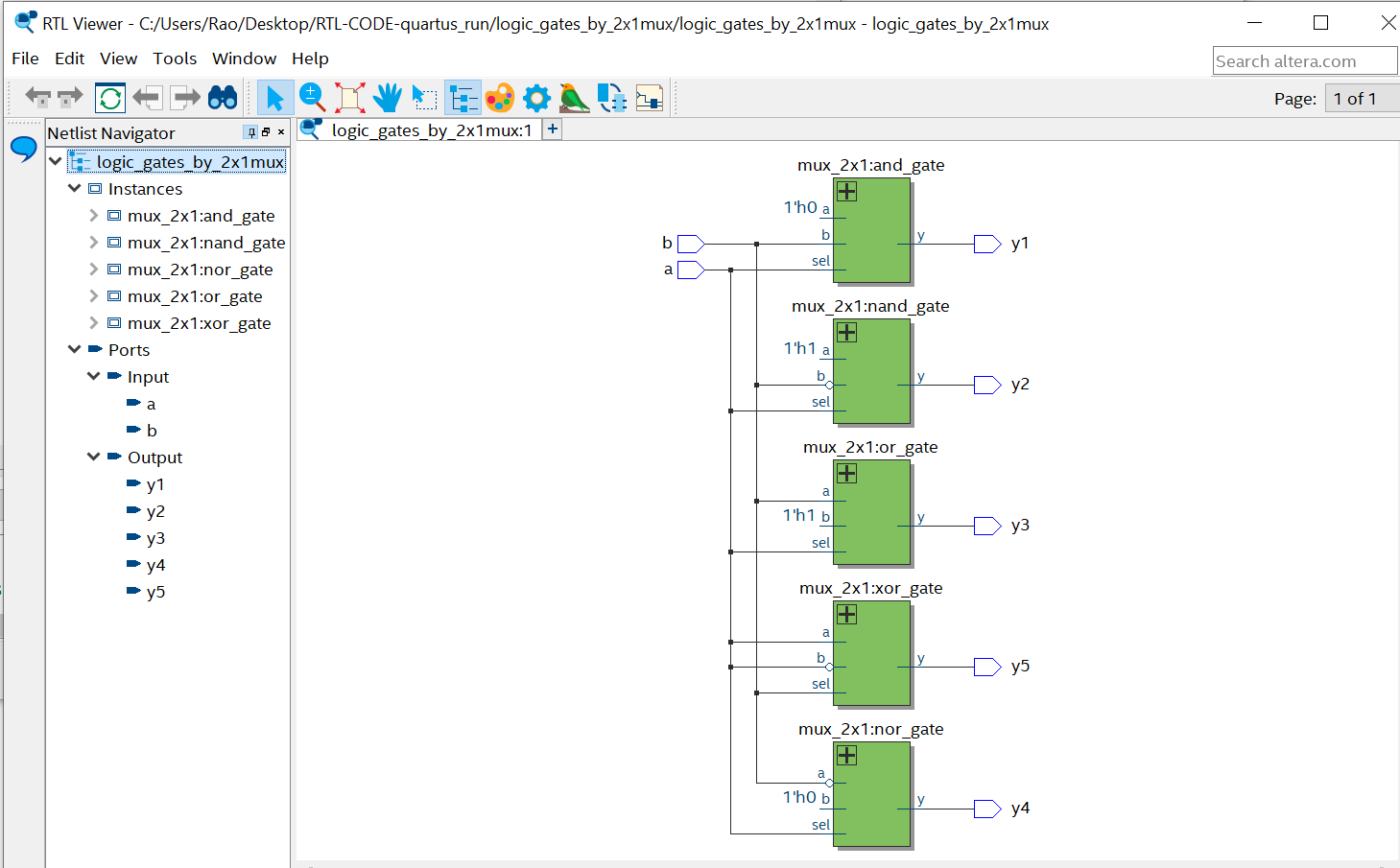Image resolution: width=1400 pixels, height=868 pixels.
Task: Click the green bird's-eye view icon
Action: coord(574,98)
